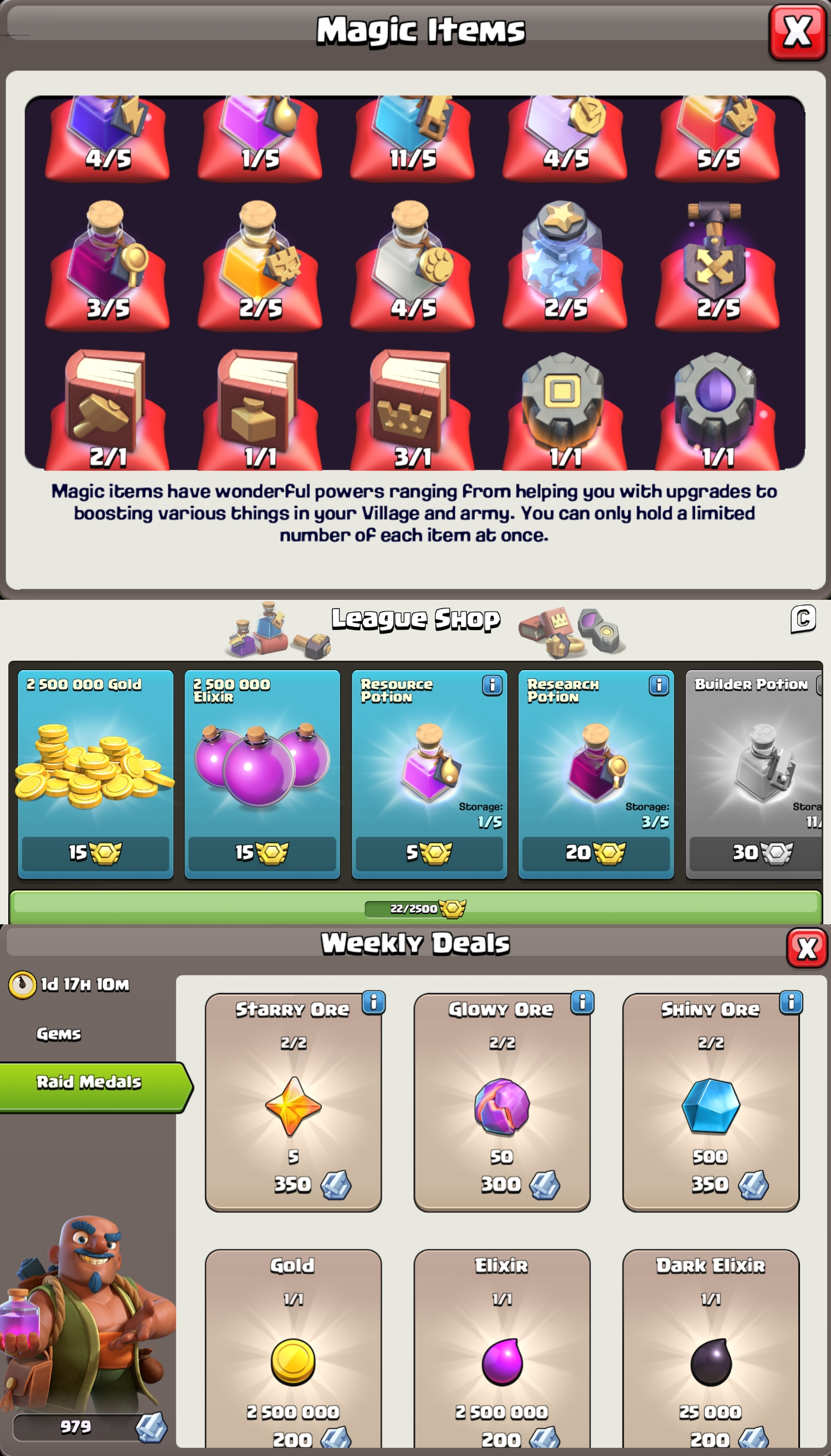The width and height of the screenshot is (831, 1456).
Task: Click the C badge beside League Shop
Action: (803, 619)
